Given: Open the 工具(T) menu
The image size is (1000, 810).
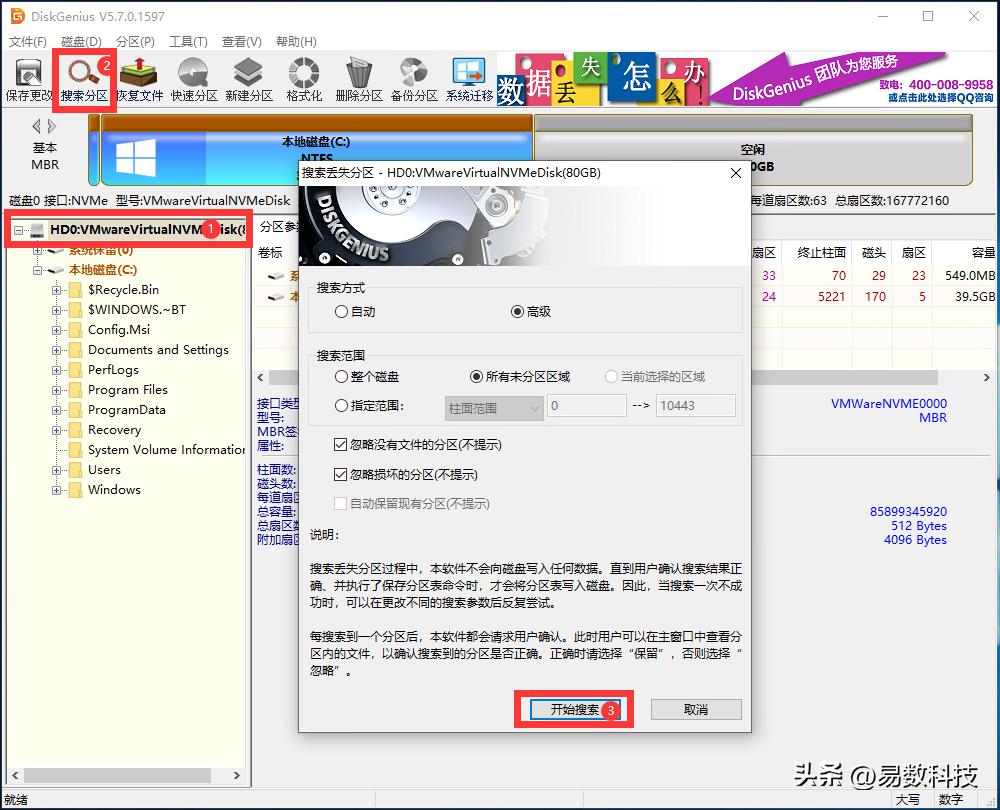Looking at the screenshot, I should point(188,42).
